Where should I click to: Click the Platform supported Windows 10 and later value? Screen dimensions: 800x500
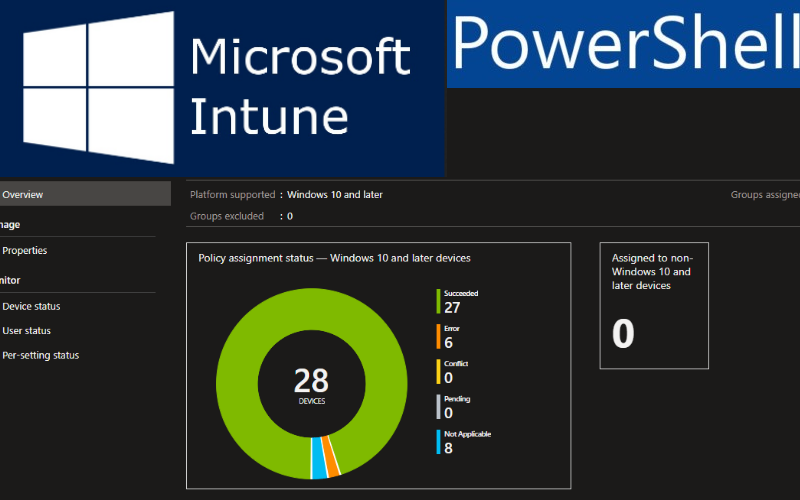pos(335,194)
